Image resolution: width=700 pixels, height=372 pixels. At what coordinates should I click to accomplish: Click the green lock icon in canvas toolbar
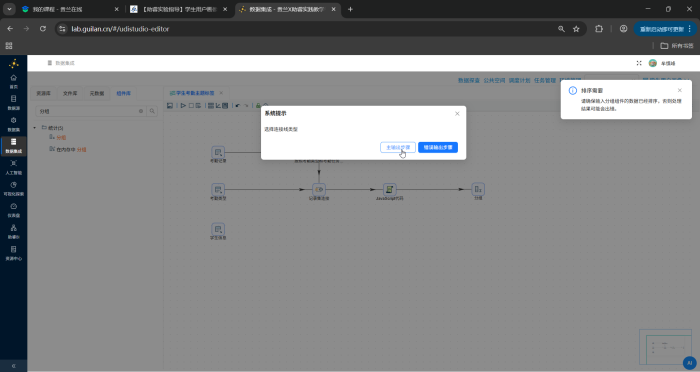(x=258, y=106)
